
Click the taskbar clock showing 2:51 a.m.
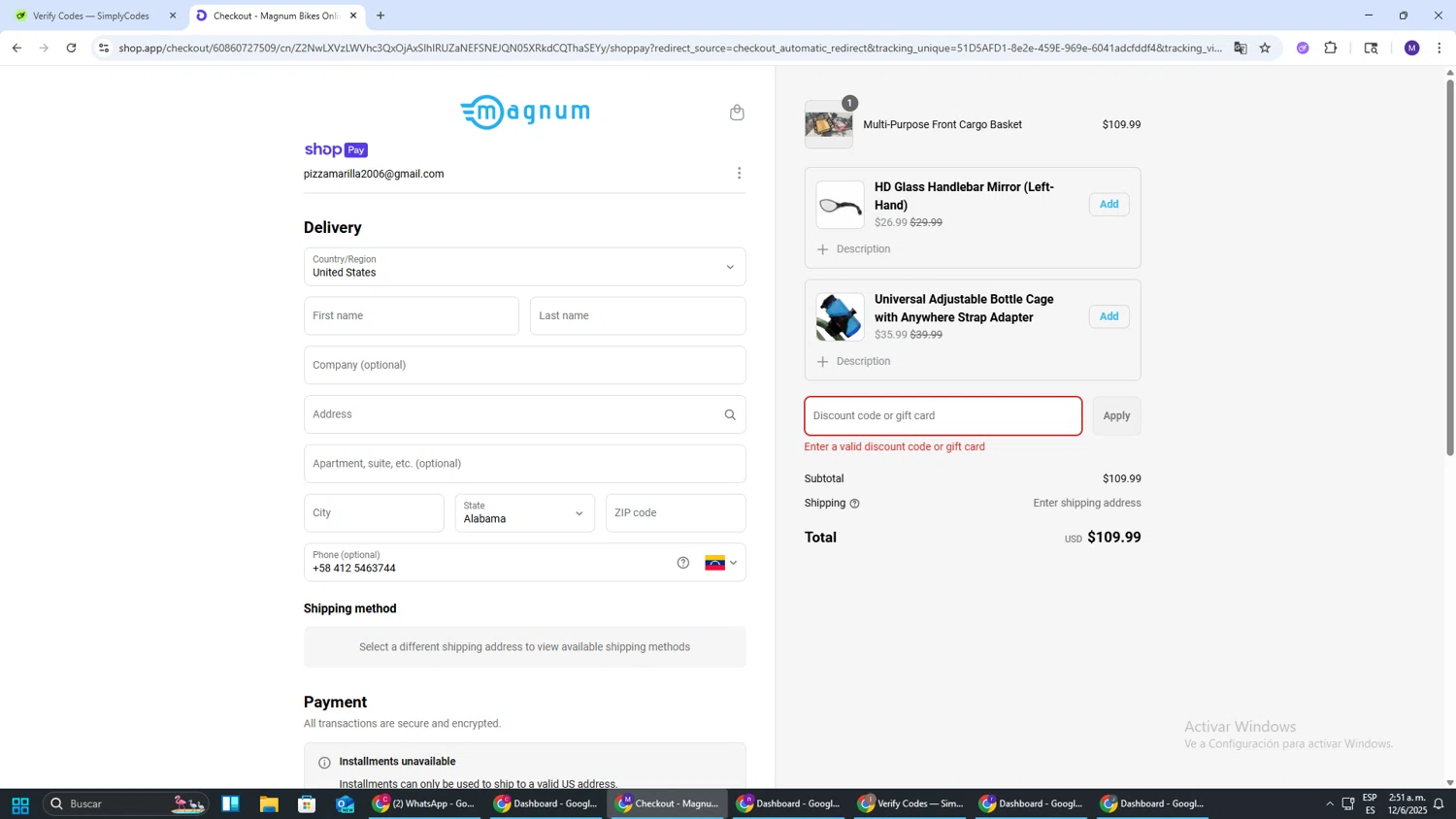click(x=1406, y=804)
